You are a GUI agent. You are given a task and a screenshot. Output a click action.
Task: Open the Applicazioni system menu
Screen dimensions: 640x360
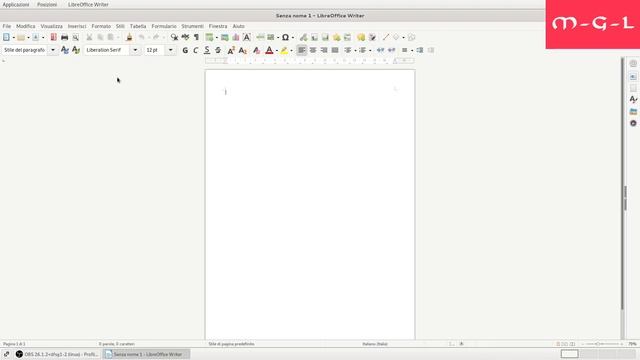[x=16, y=4]
